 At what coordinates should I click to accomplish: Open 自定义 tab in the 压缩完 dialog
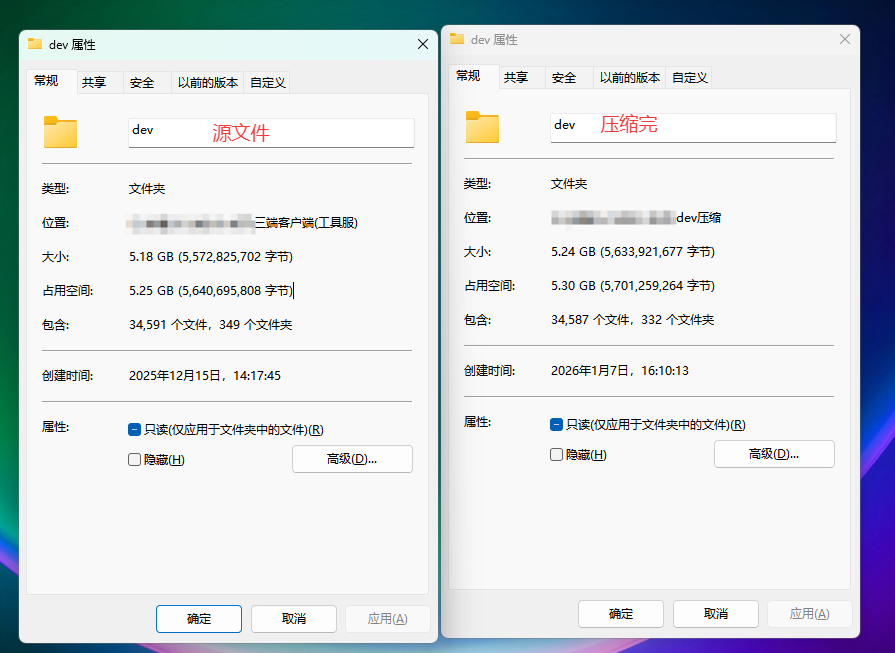(x=690, y=78)
